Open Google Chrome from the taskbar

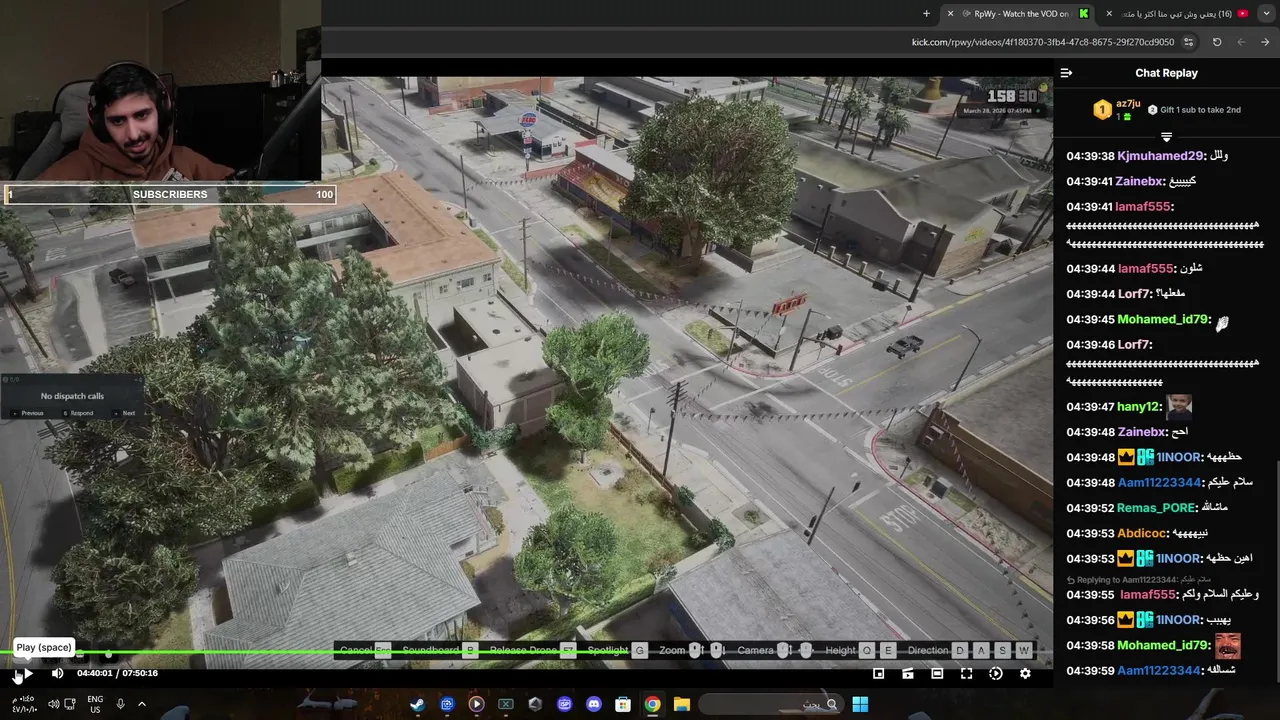click(x=652, y=704)
